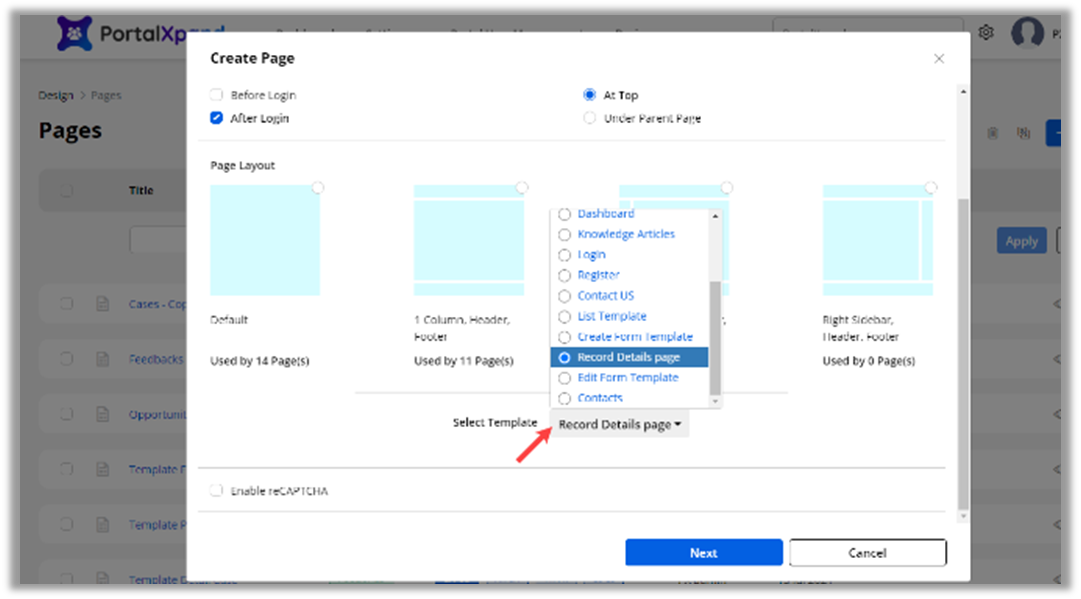Open the settings gear icon
This screenshot has height=599, width=1081.
(986, 33)
